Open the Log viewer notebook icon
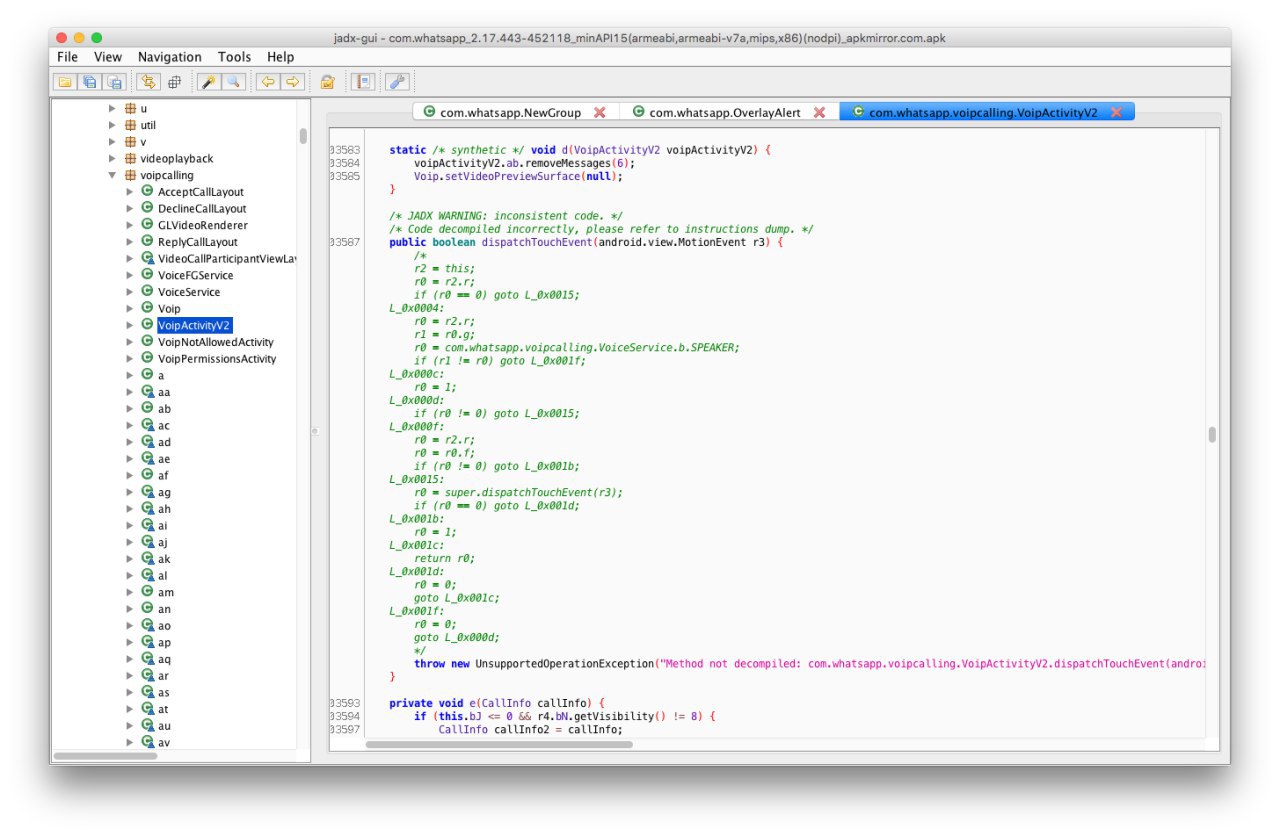 pyautogui.click(x=362, y=82)
